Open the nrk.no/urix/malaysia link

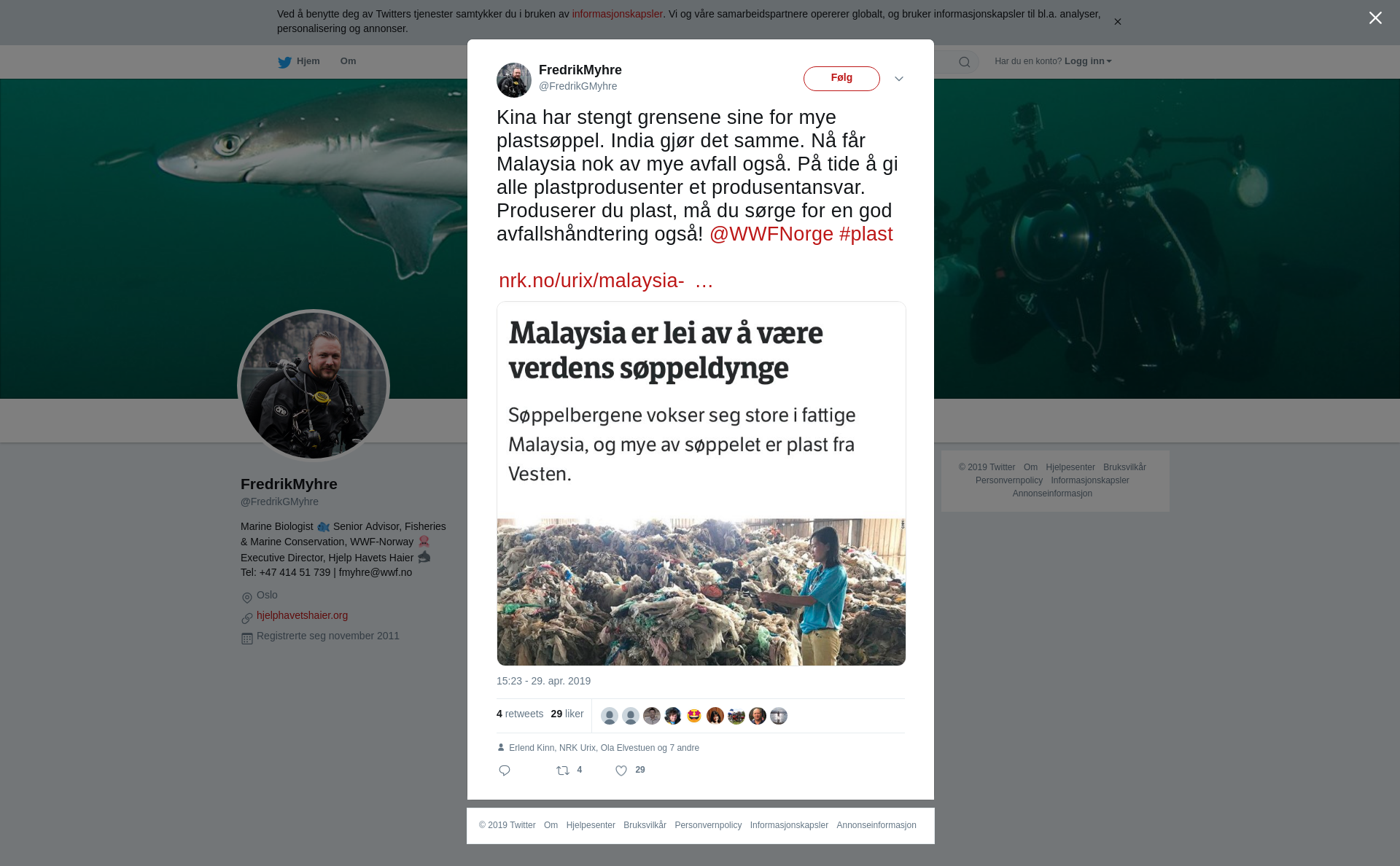point(606,281)
